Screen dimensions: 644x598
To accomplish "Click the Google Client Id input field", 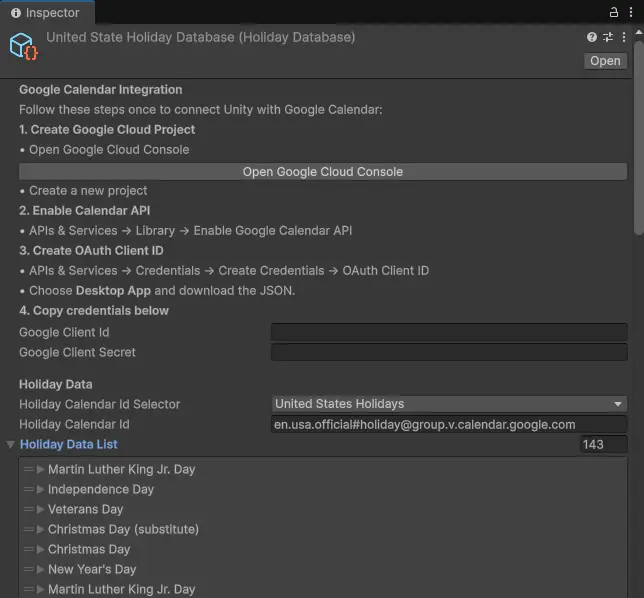I will click(449, 332).
